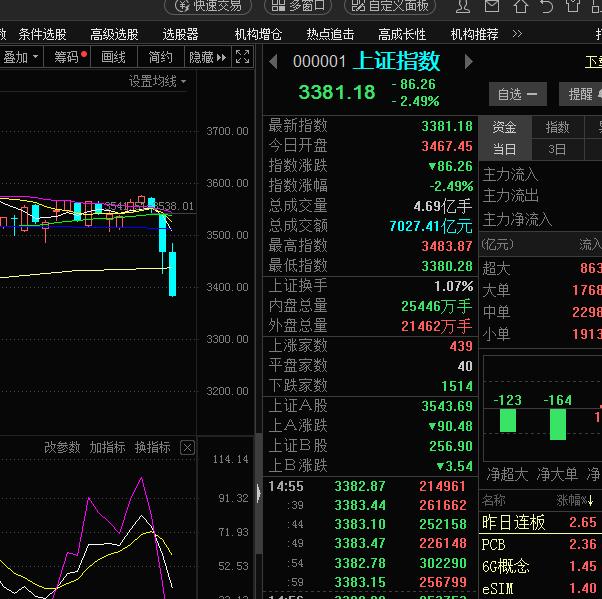Screen dimensions: 602x599
Task: Select the 3日 period tab
Action: [557, 149]
